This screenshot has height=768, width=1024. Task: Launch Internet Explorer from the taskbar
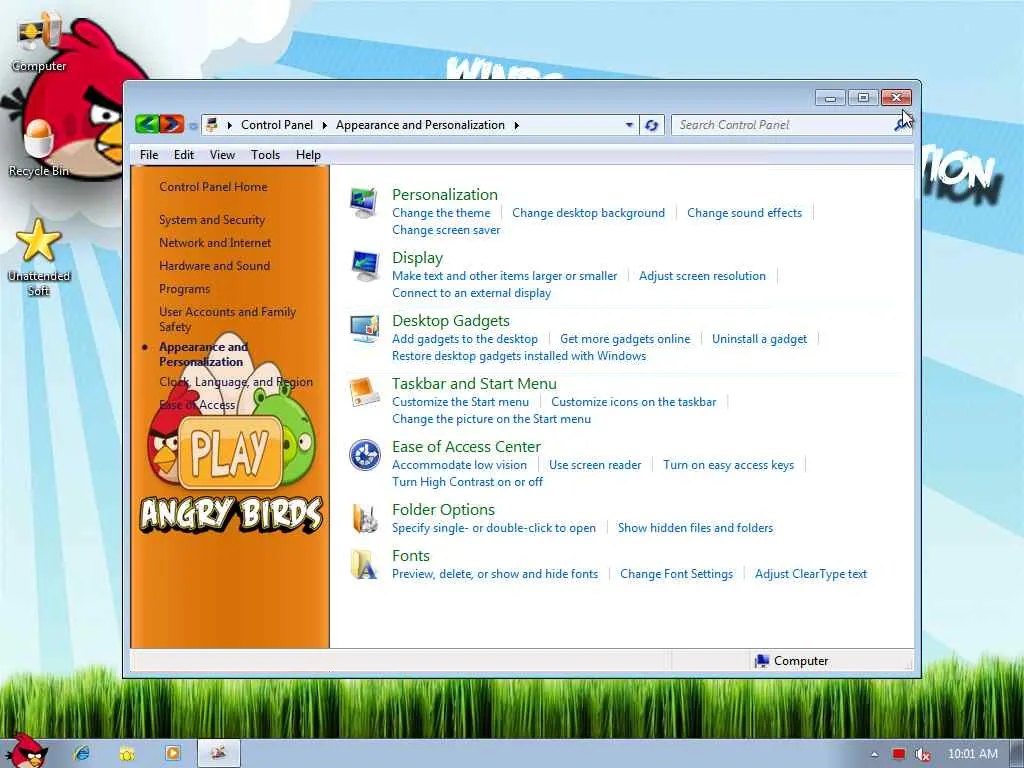click(x=82, y=753)
